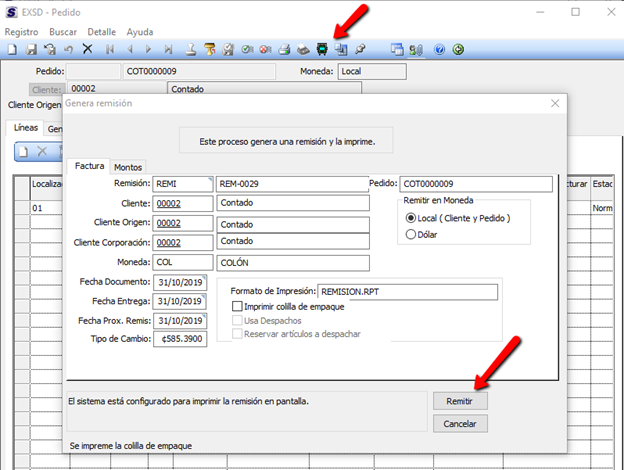Viewport: 624px width, 470px height.
Task: Click the Pedido field COT0000009 in dialog
Action: click(476, 184)
